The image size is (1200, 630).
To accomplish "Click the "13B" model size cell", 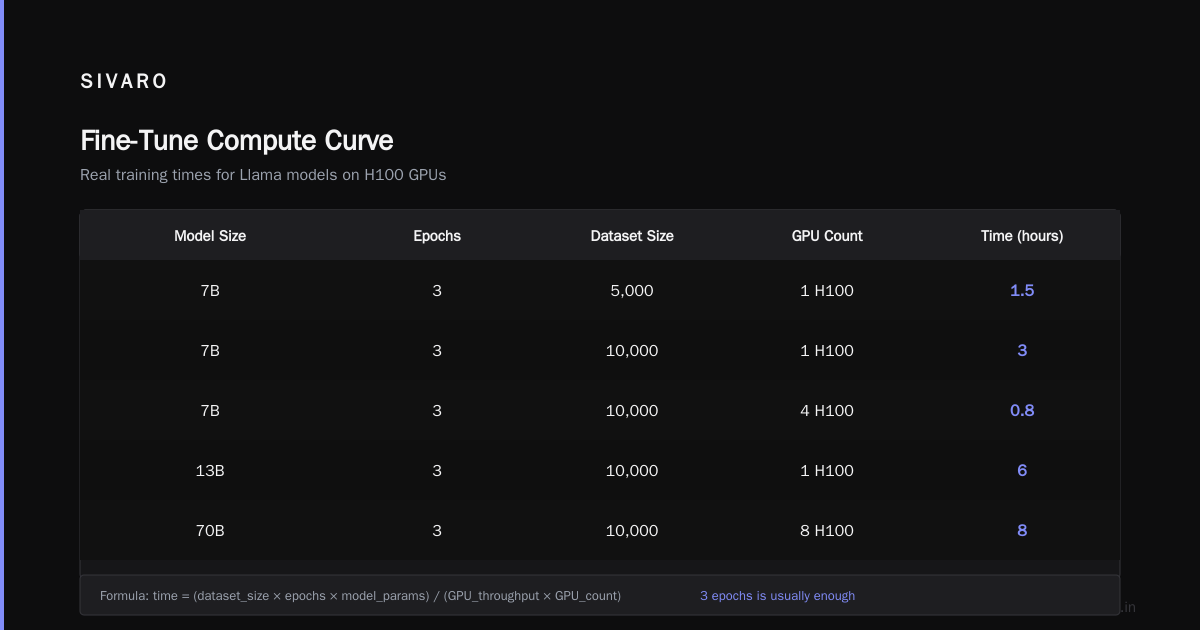I will pos(210,471).
